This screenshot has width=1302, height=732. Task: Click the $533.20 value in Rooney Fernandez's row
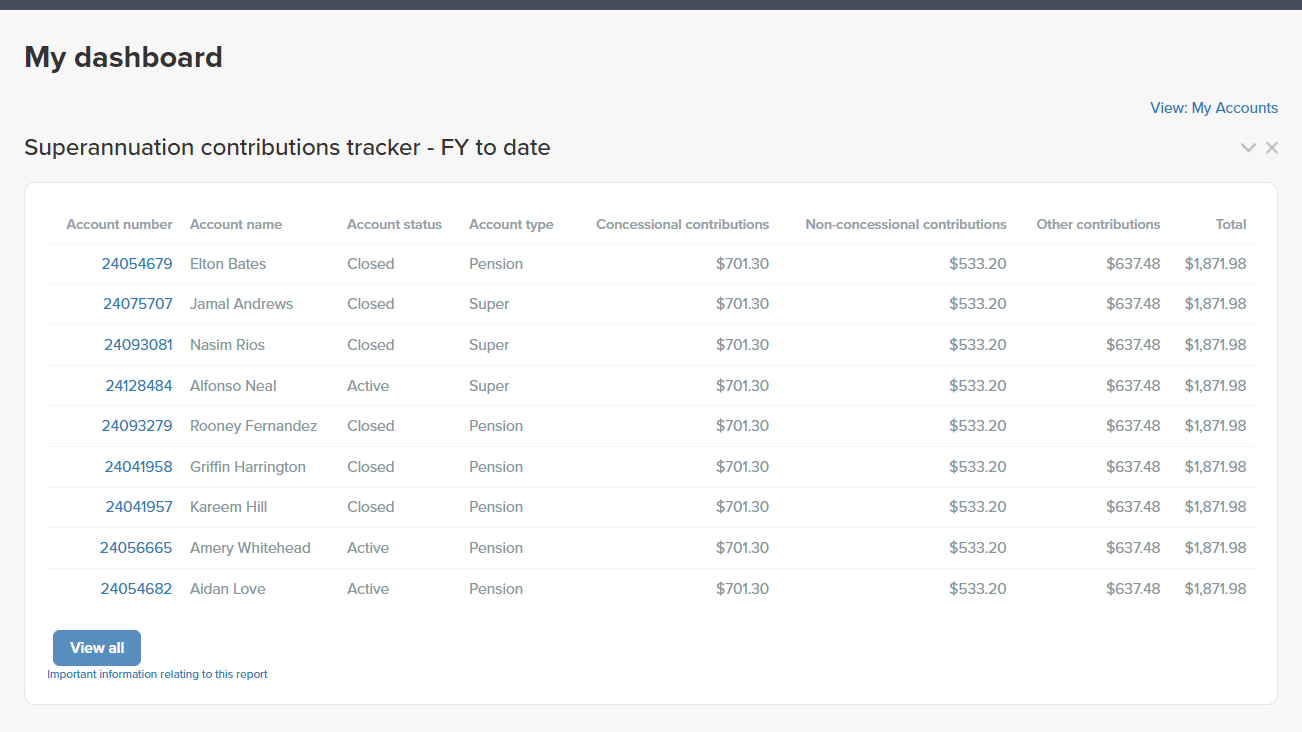pos(978,426)
